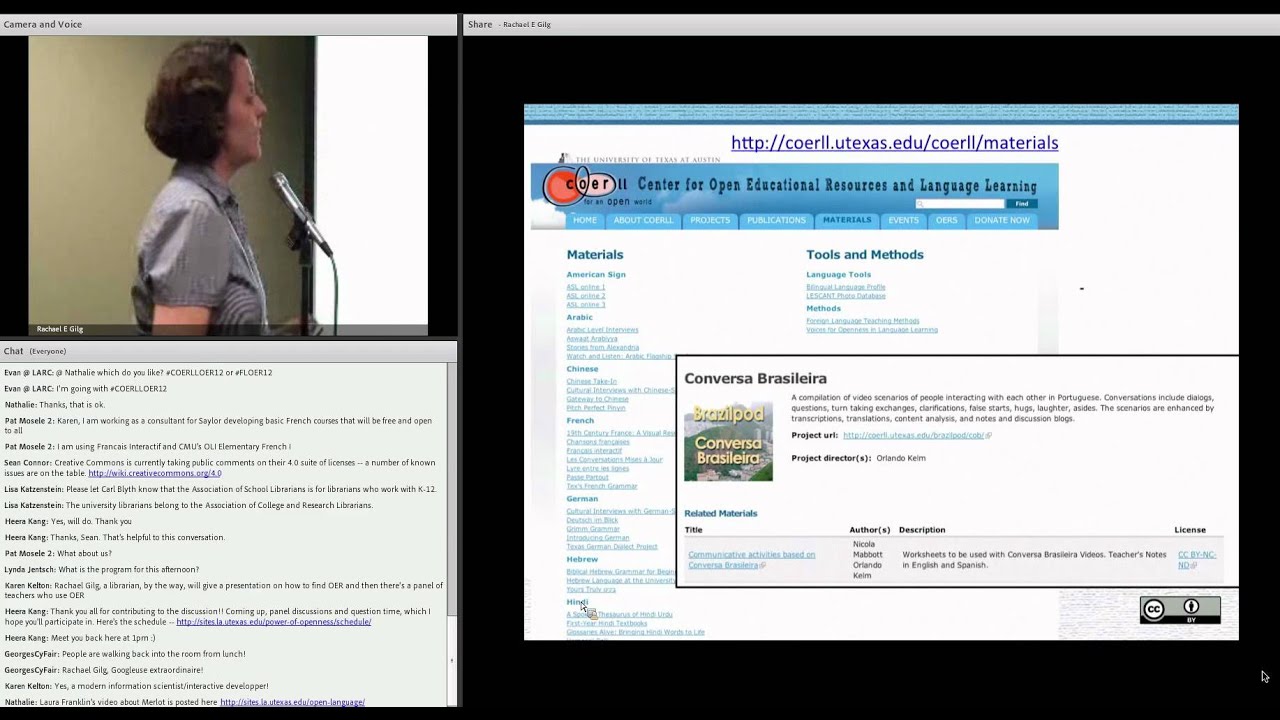1280x720 pixels.
Task: Click the CC BY-NC-ND license link
Action: click(1197, 560)
